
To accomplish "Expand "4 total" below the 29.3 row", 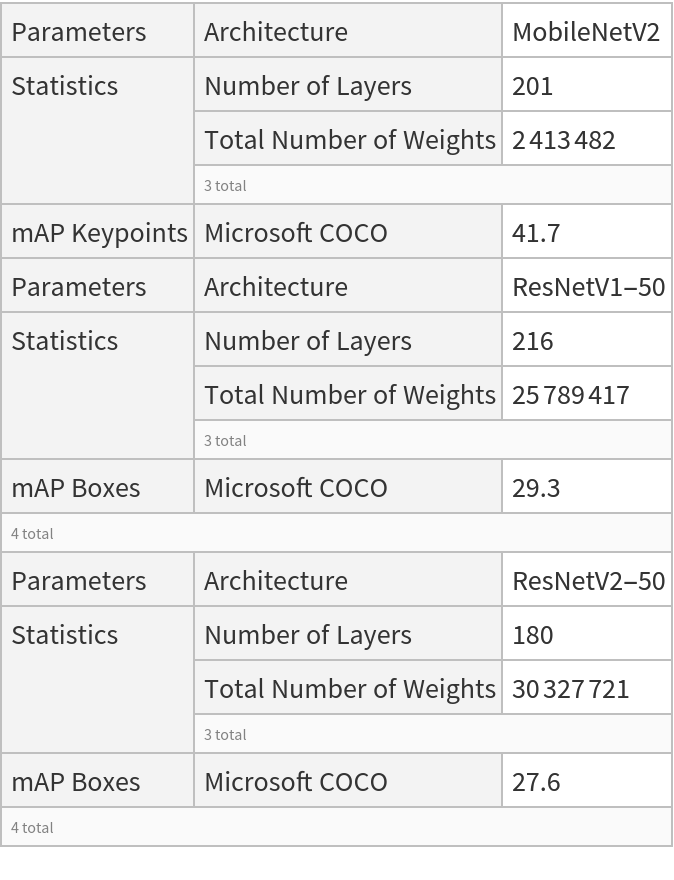I will click(32, 534).
